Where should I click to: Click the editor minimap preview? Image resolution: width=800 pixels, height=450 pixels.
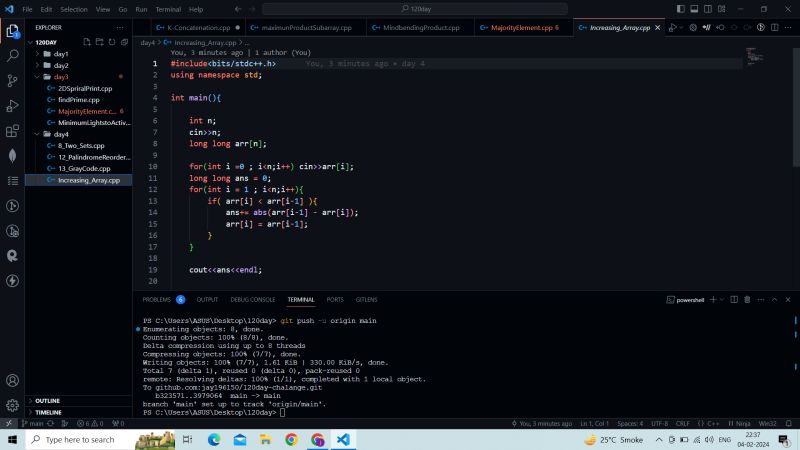point(755,56)
